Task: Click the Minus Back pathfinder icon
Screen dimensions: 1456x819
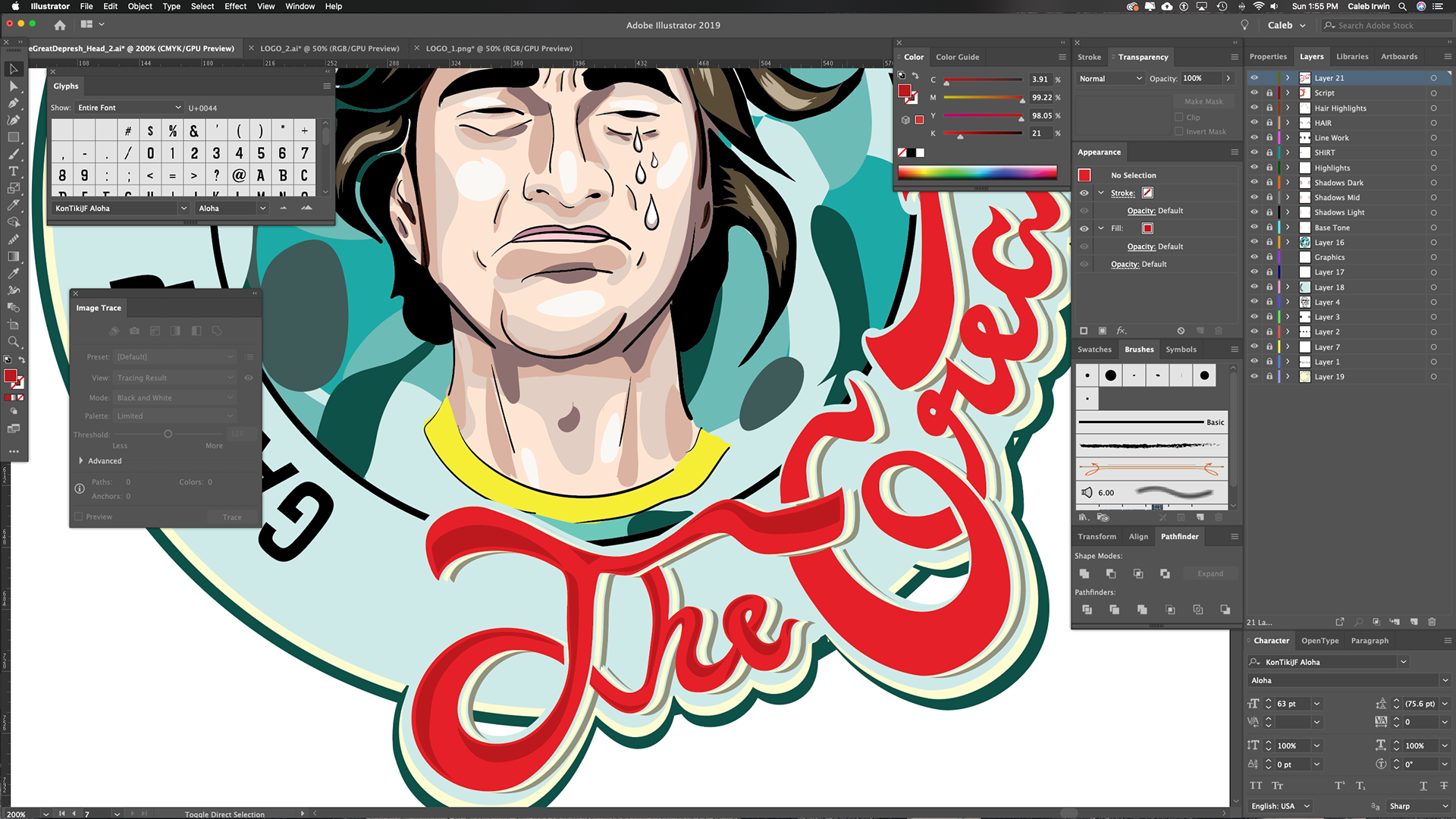Action: tap(1225, 610)
